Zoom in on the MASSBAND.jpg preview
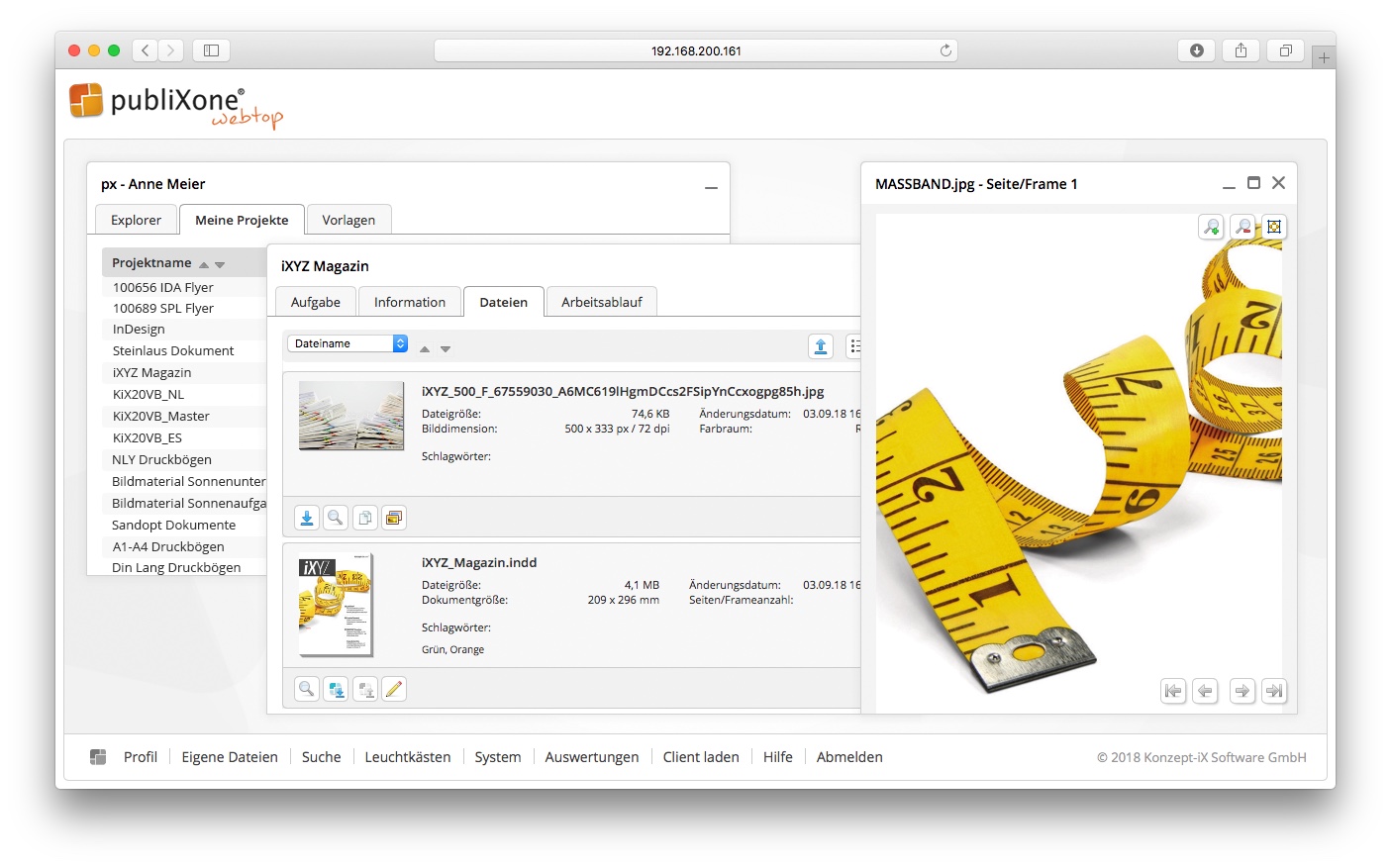This screenshot has width=1391, height=868. 1211,227
